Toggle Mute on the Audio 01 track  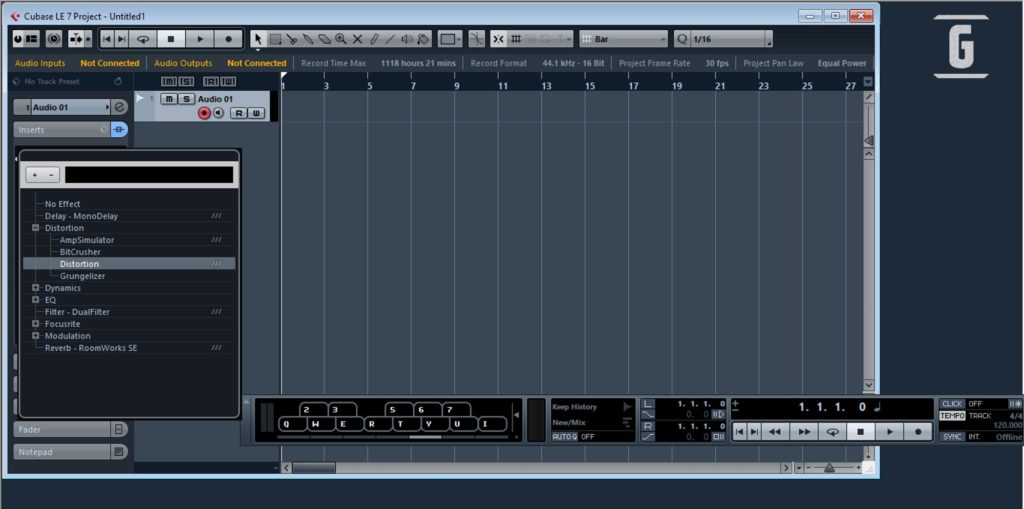tap(169, 99)
